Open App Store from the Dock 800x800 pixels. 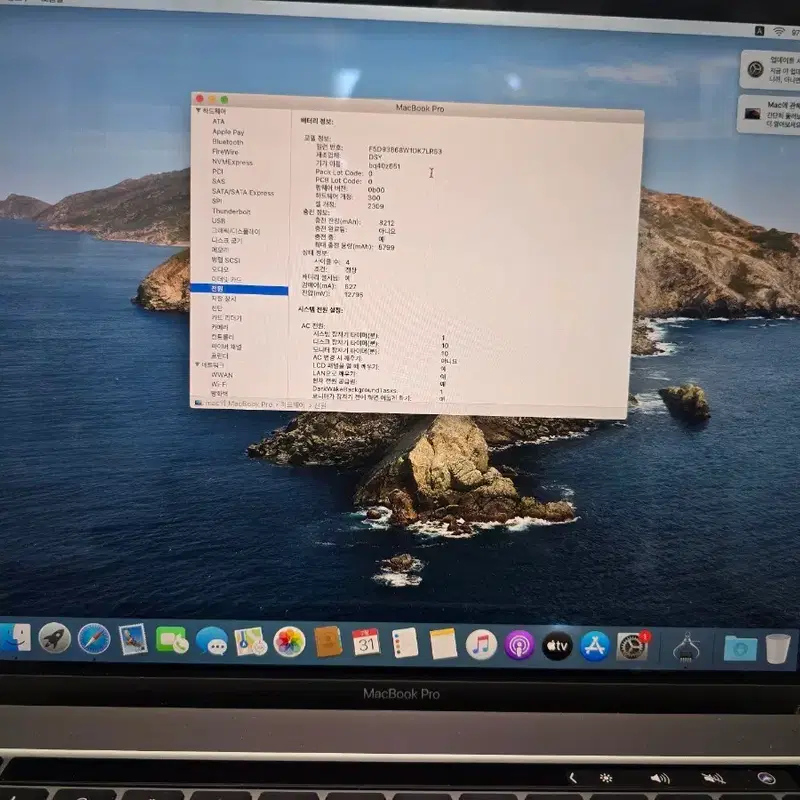click(x=594, y=646)
